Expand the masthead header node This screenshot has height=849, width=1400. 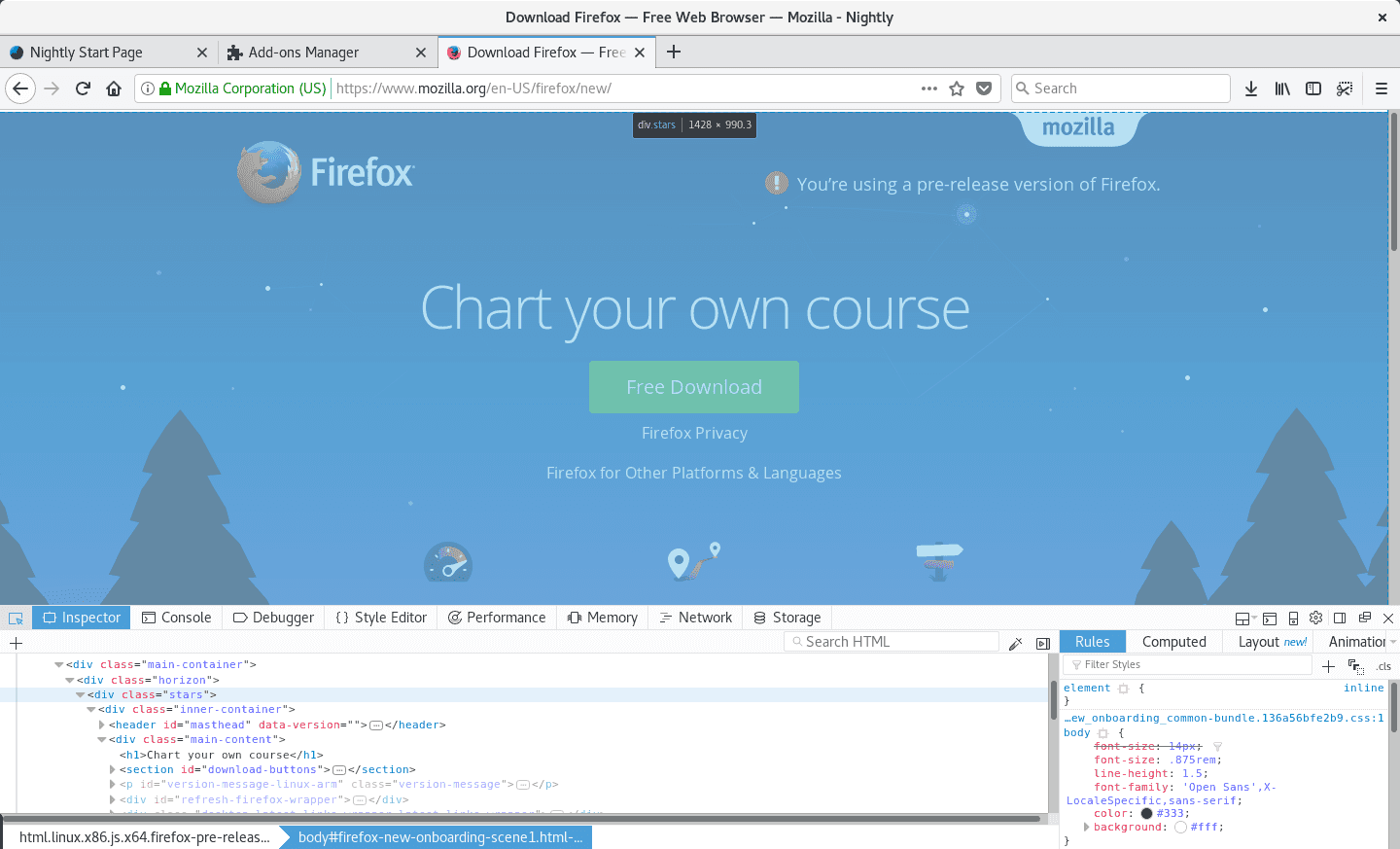101,725
